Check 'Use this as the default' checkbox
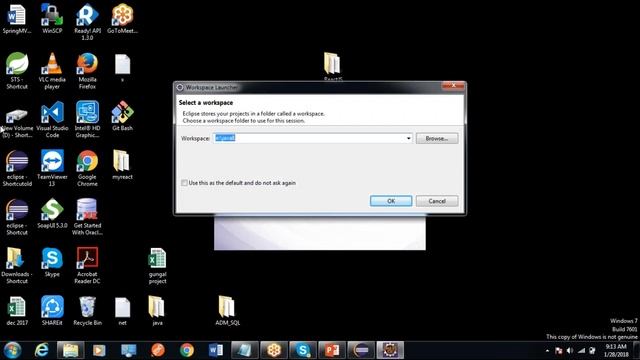This screenshot has width=640, height=360. [x=184, y=183]
